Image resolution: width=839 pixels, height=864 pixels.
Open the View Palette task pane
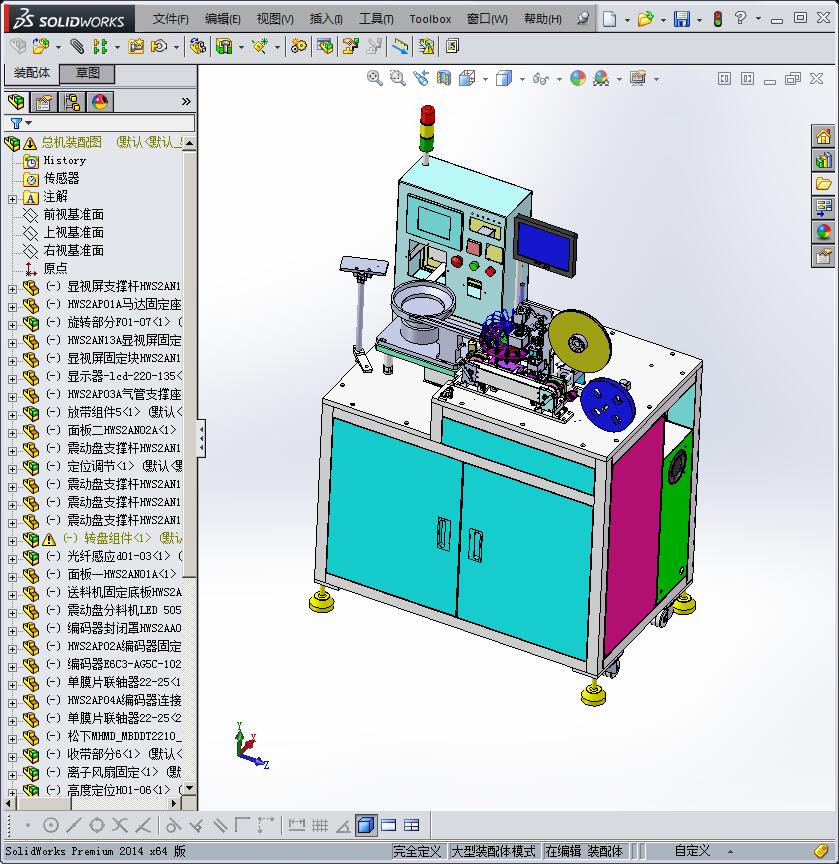[x=824, y=208]
